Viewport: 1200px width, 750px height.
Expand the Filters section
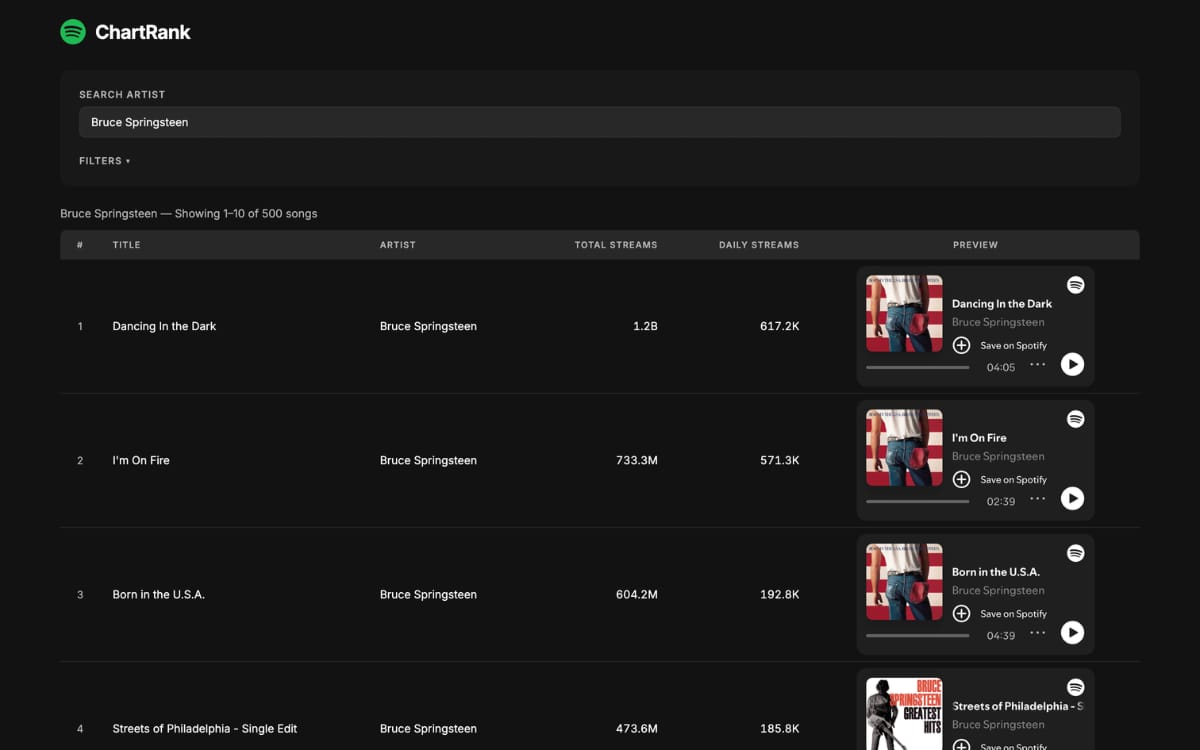tap(105, 161)
